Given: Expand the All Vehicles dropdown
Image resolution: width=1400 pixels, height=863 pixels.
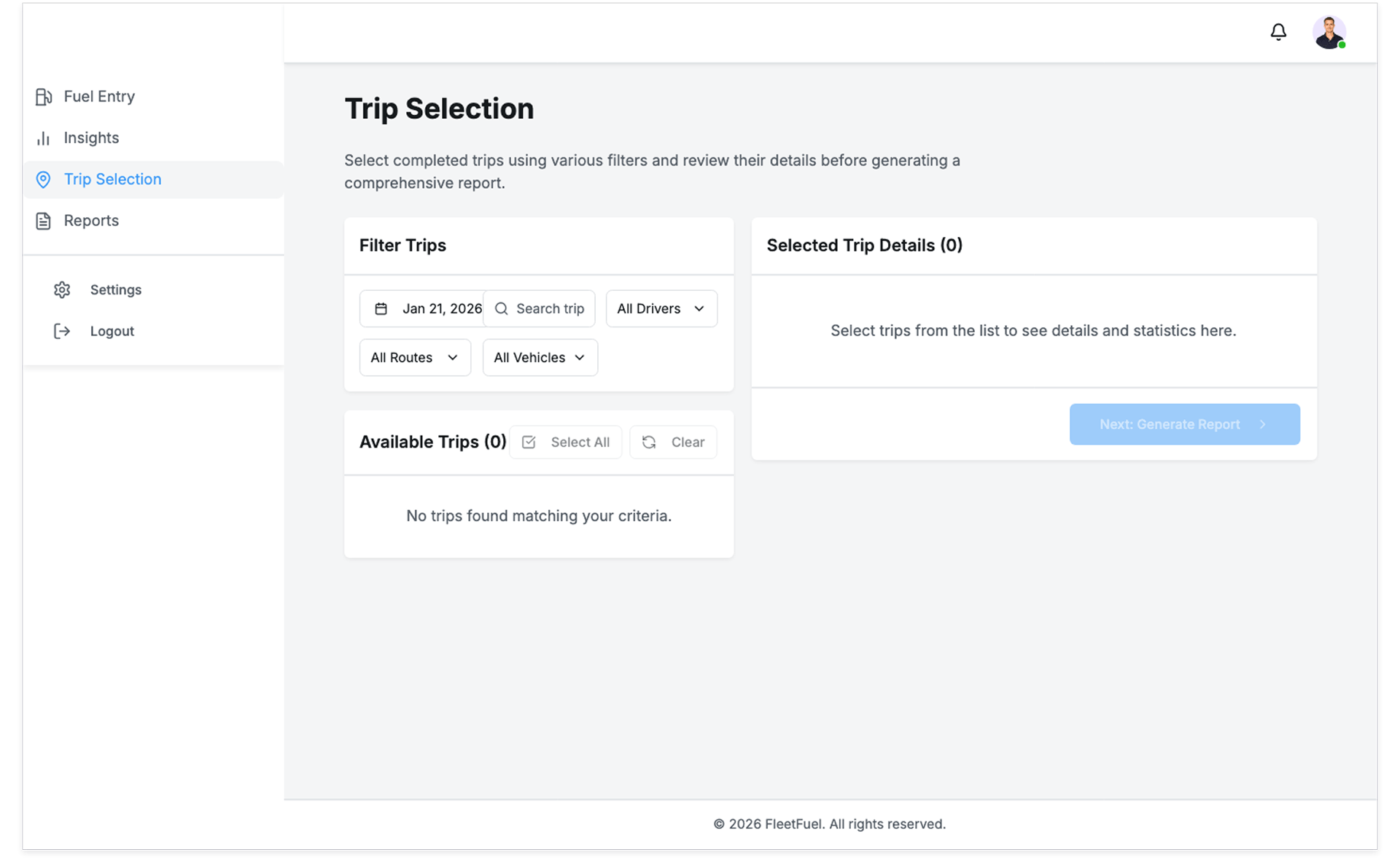Looking at the screenshot, I should pos(540,358).
